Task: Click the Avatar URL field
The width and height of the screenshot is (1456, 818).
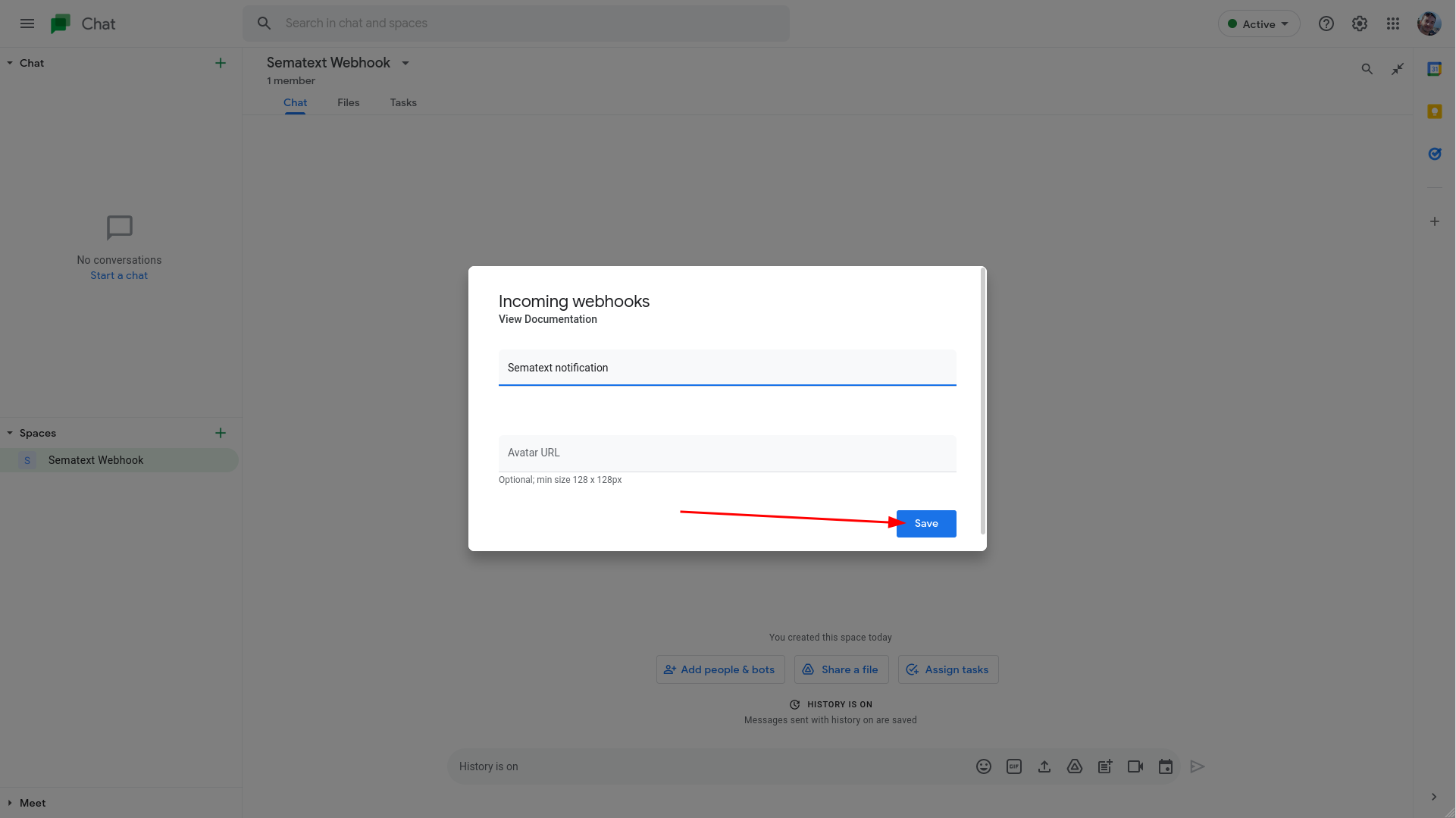Action: coord(727,453)
